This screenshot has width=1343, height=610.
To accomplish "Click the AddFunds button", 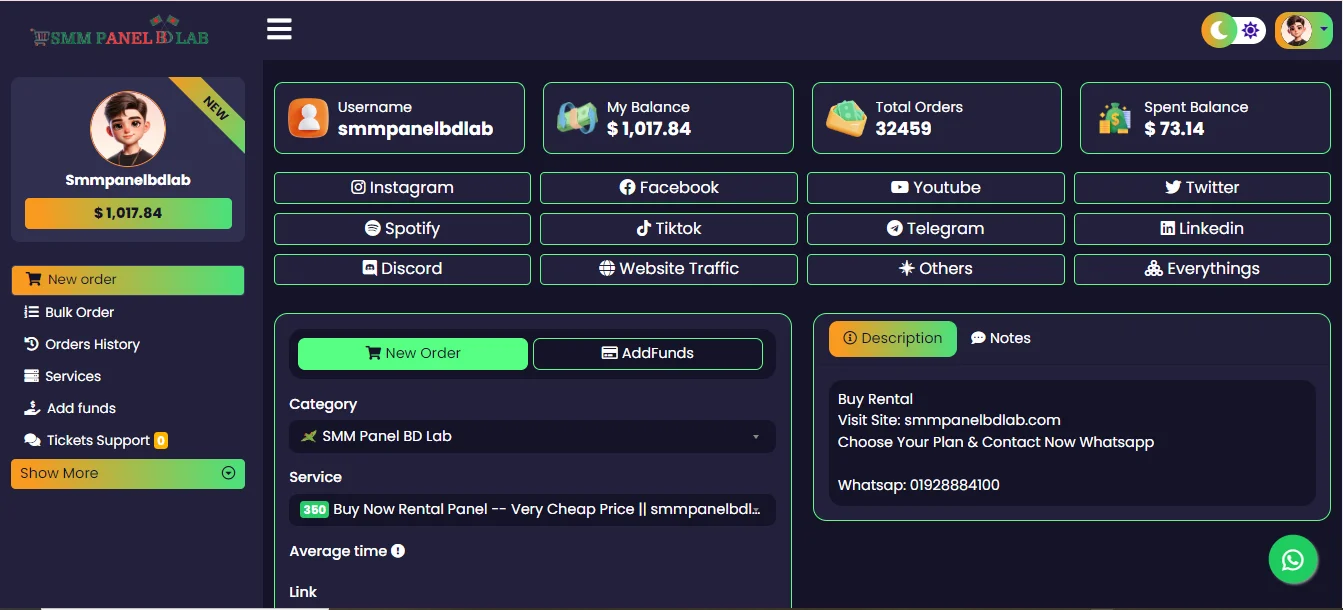I will (x=647, y=353).
